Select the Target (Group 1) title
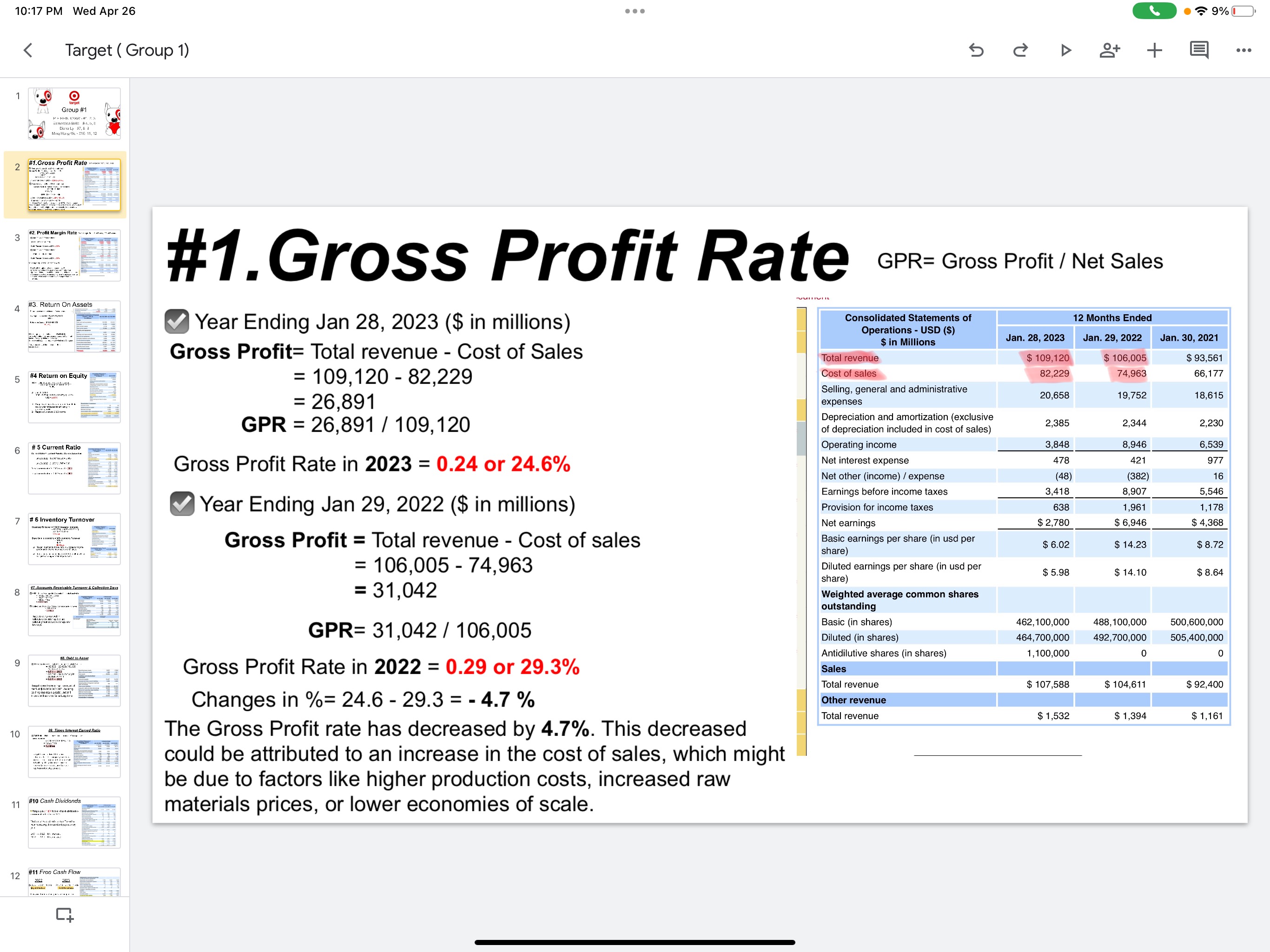Image resolution: width=1270 pixels, height=952 pixels. click(127, 50)
